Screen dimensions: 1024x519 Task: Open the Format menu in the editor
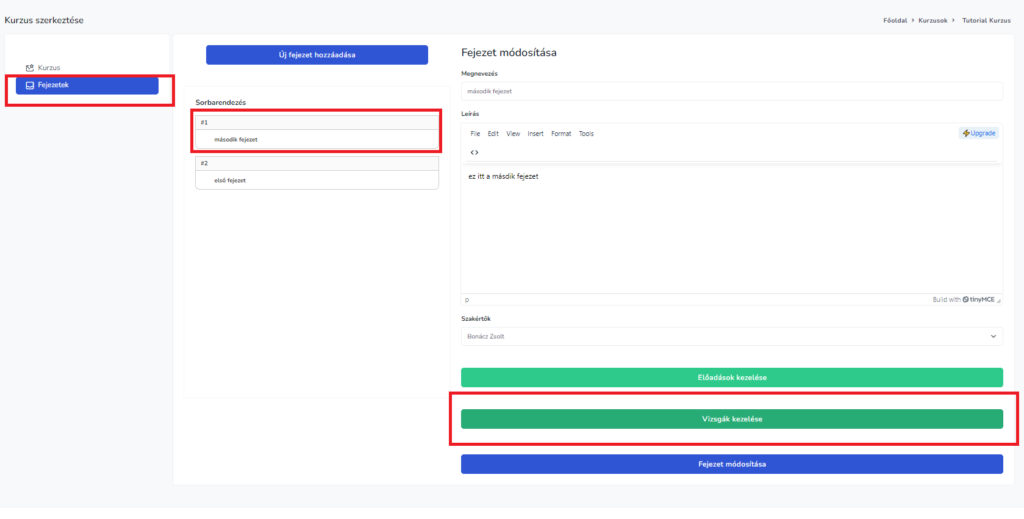(561, 133)
